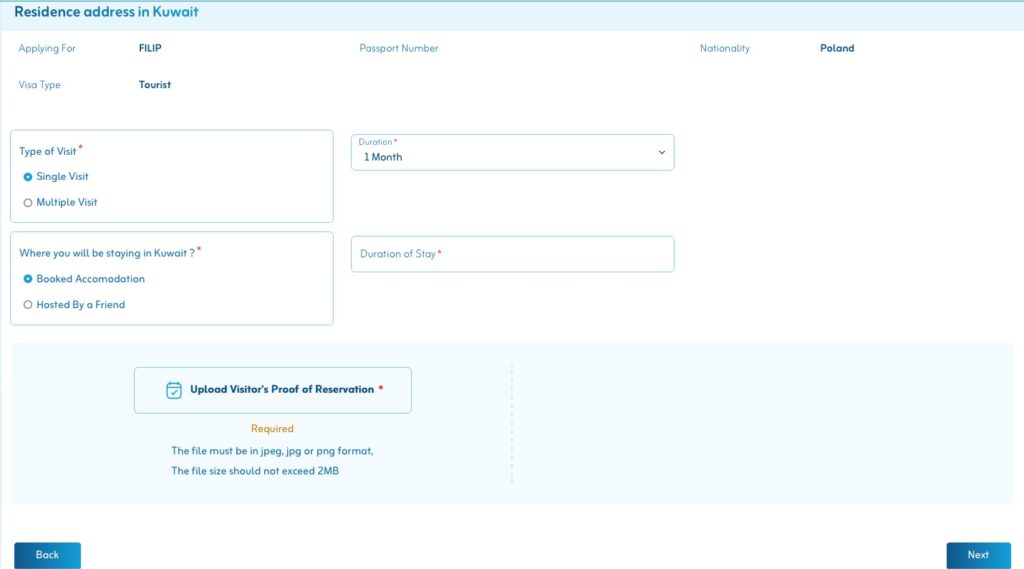Viewport: 1024px width, 569px height.
Task: Pick the Hosted By a Friend option
Action: tap(28, 305)
